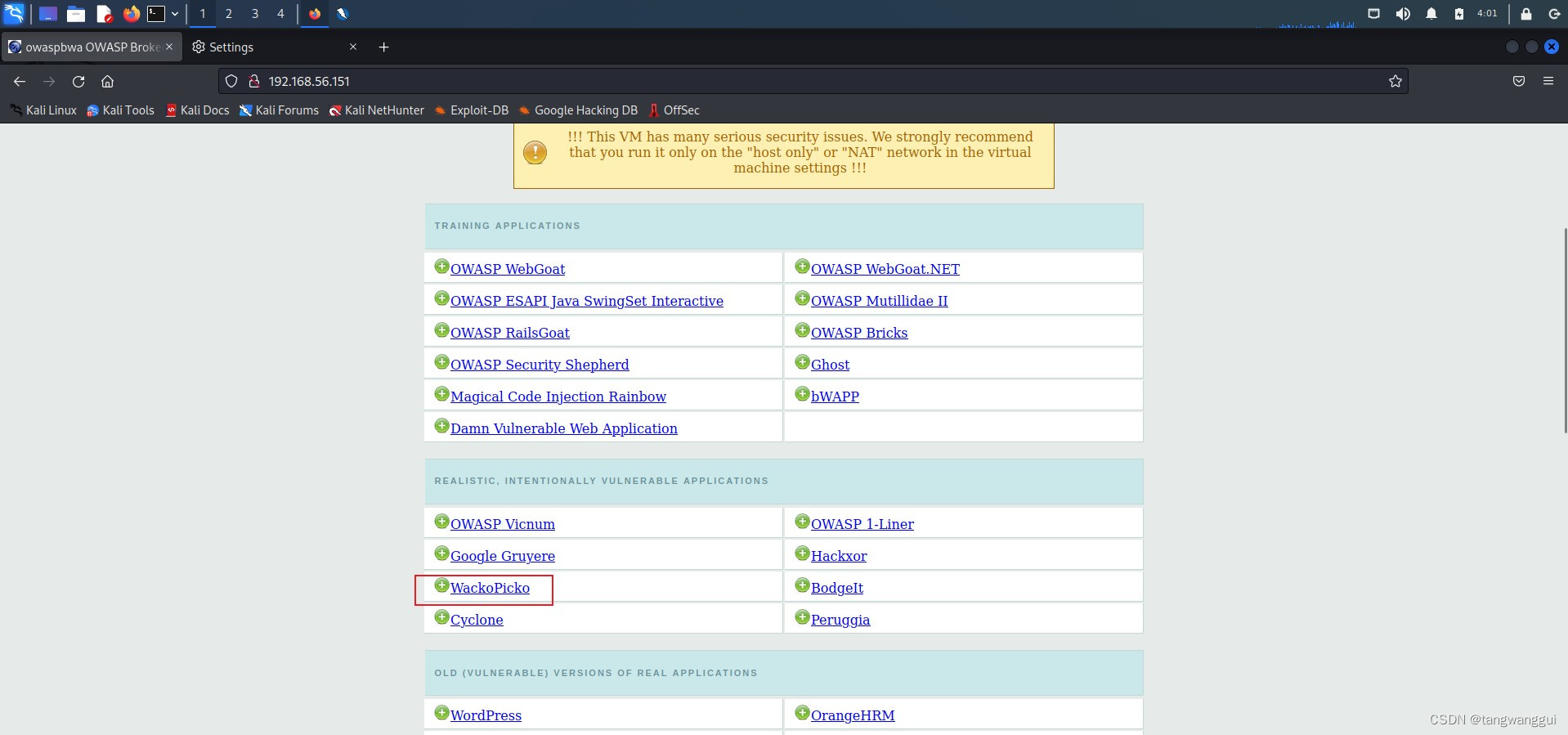Image resolution: width=1568 pixels, height=735 pixels.
Task: Click plus icon beside Cyclone
Action: [x=441, y=617]
